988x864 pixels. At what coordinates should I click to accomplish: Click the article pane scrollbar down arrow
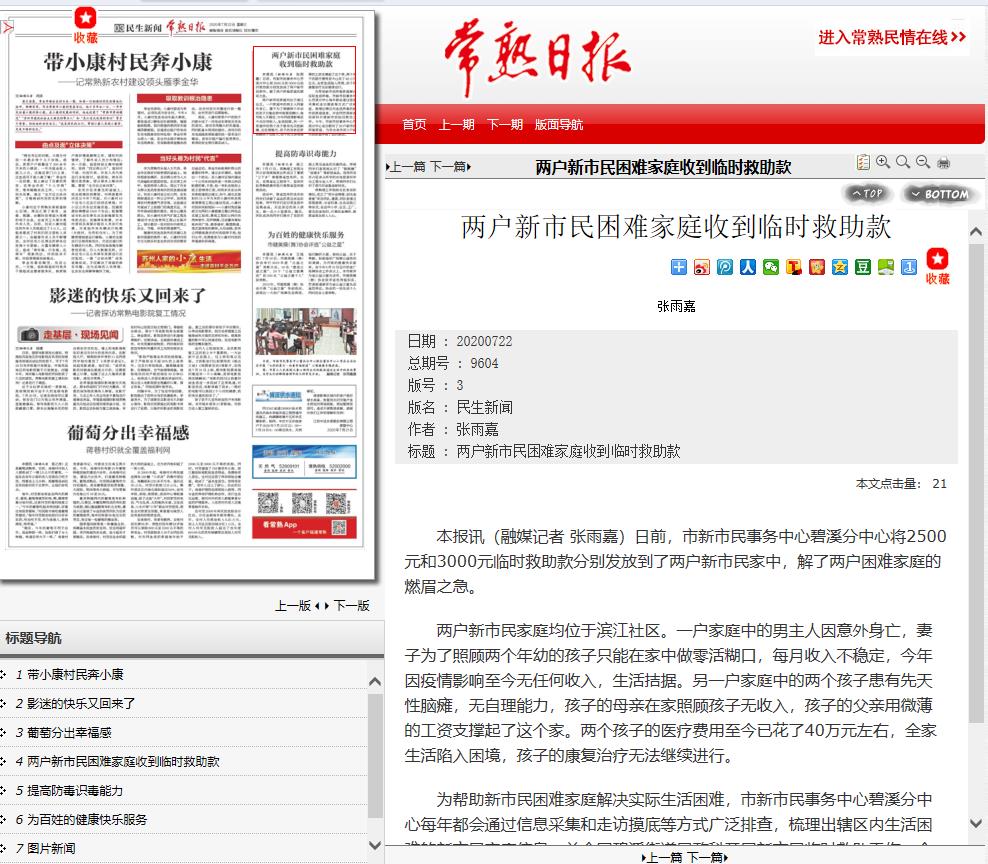976,823
